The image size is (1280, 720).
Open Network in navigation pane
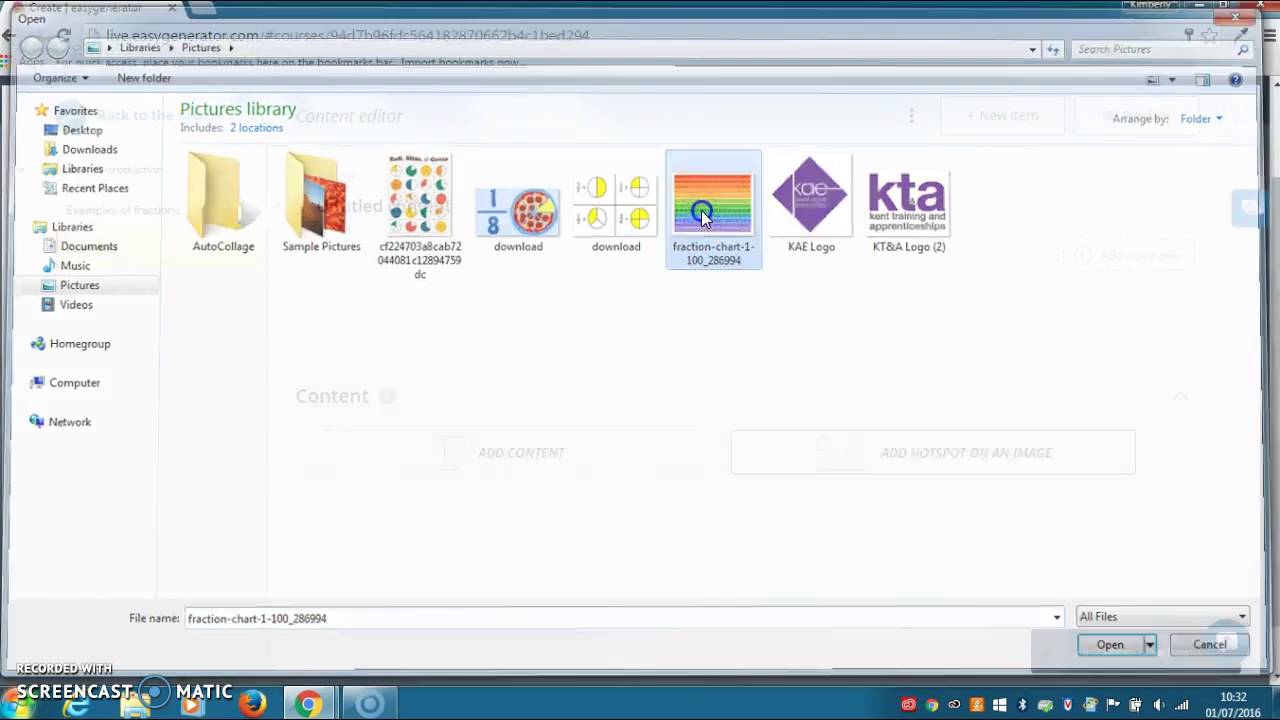click(69, 422)
